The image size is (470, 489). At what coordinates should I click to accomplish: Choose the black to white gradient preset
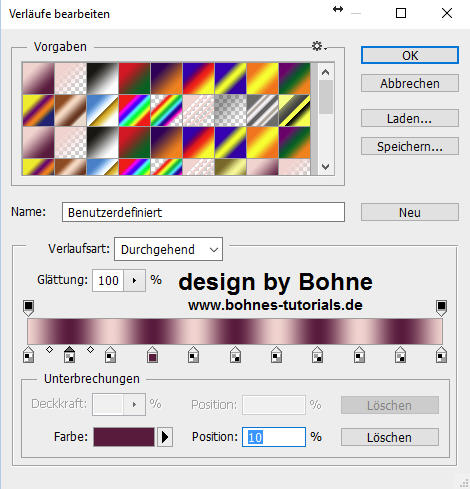tap(102, 78)
